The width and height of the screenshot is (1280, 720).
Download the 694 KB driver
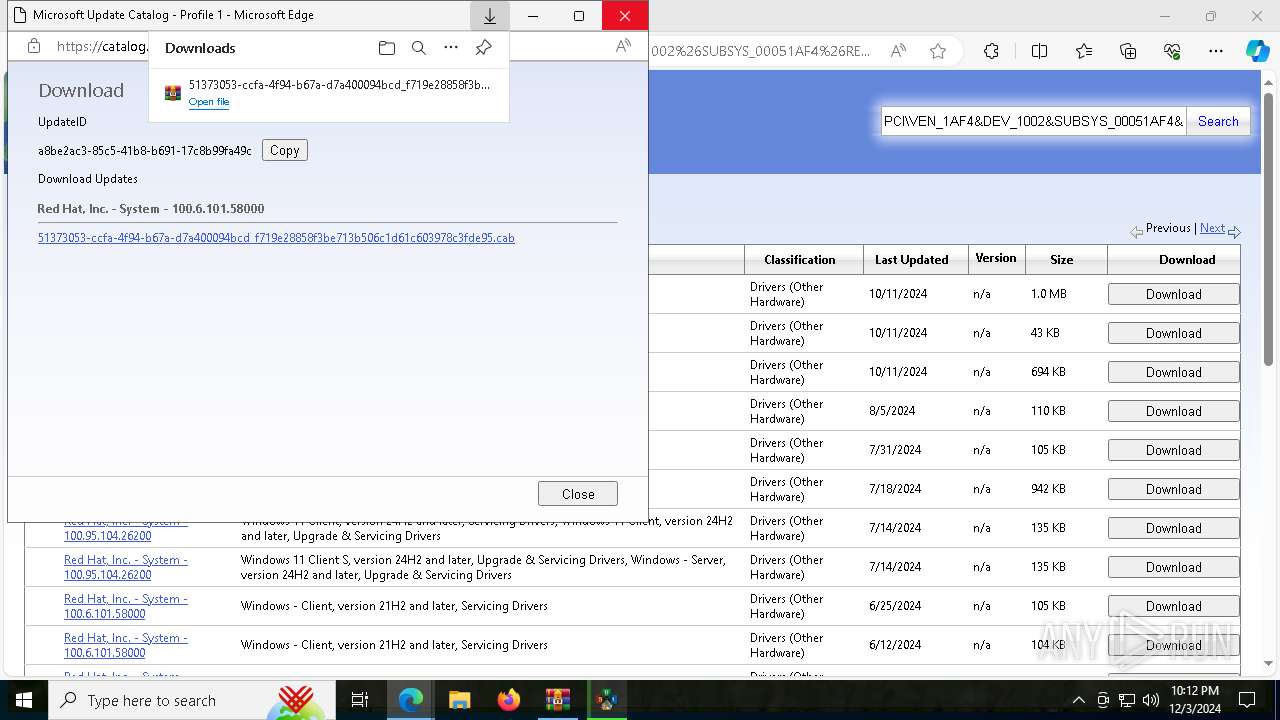coord(1173,372)
